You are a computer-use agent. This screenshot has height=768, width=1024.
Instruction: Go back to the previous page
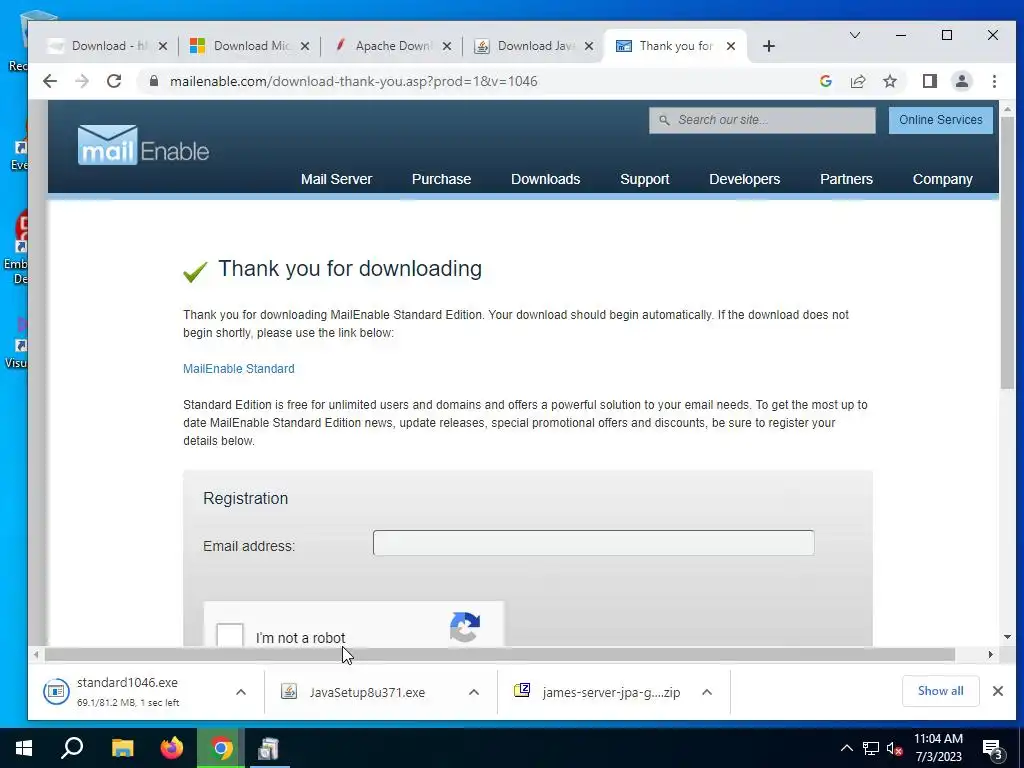[x=50, y=81]
